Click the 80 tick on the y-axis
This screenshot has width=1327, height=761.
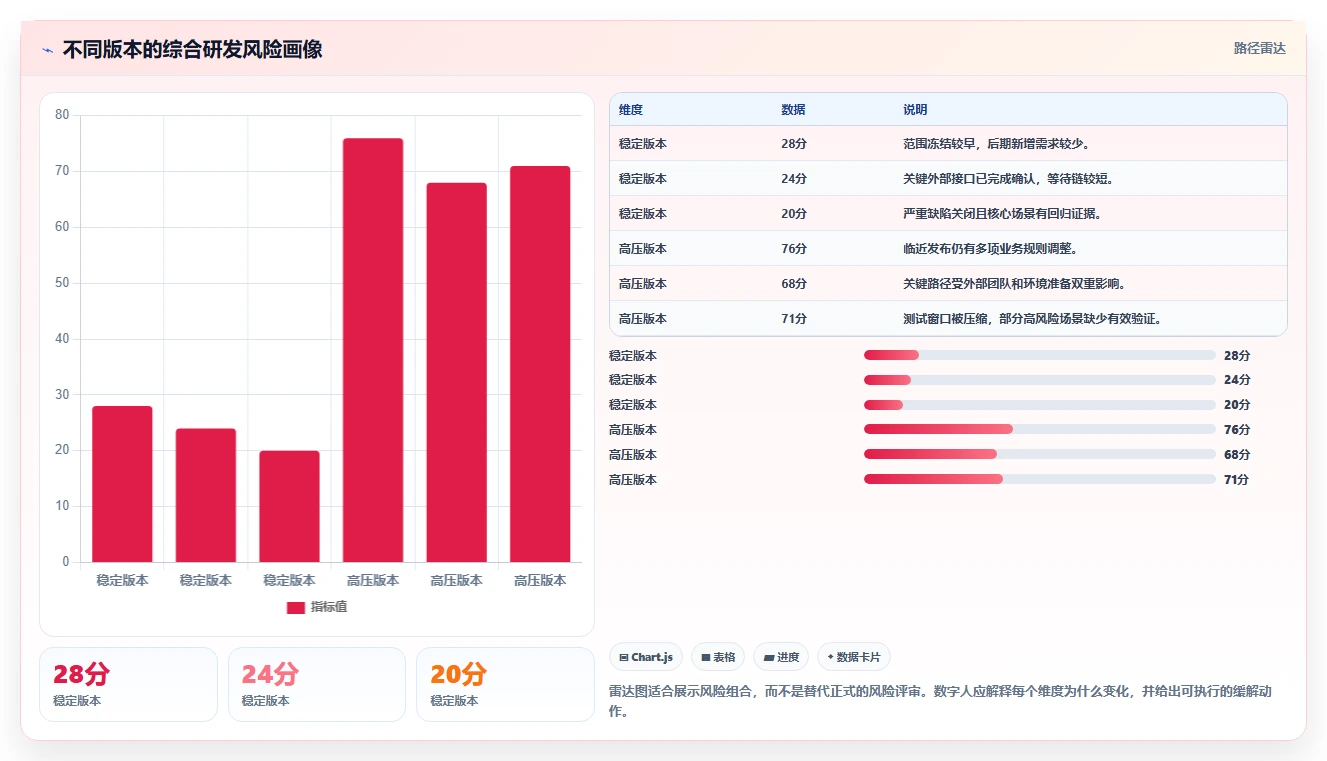(x=62, y=115)
